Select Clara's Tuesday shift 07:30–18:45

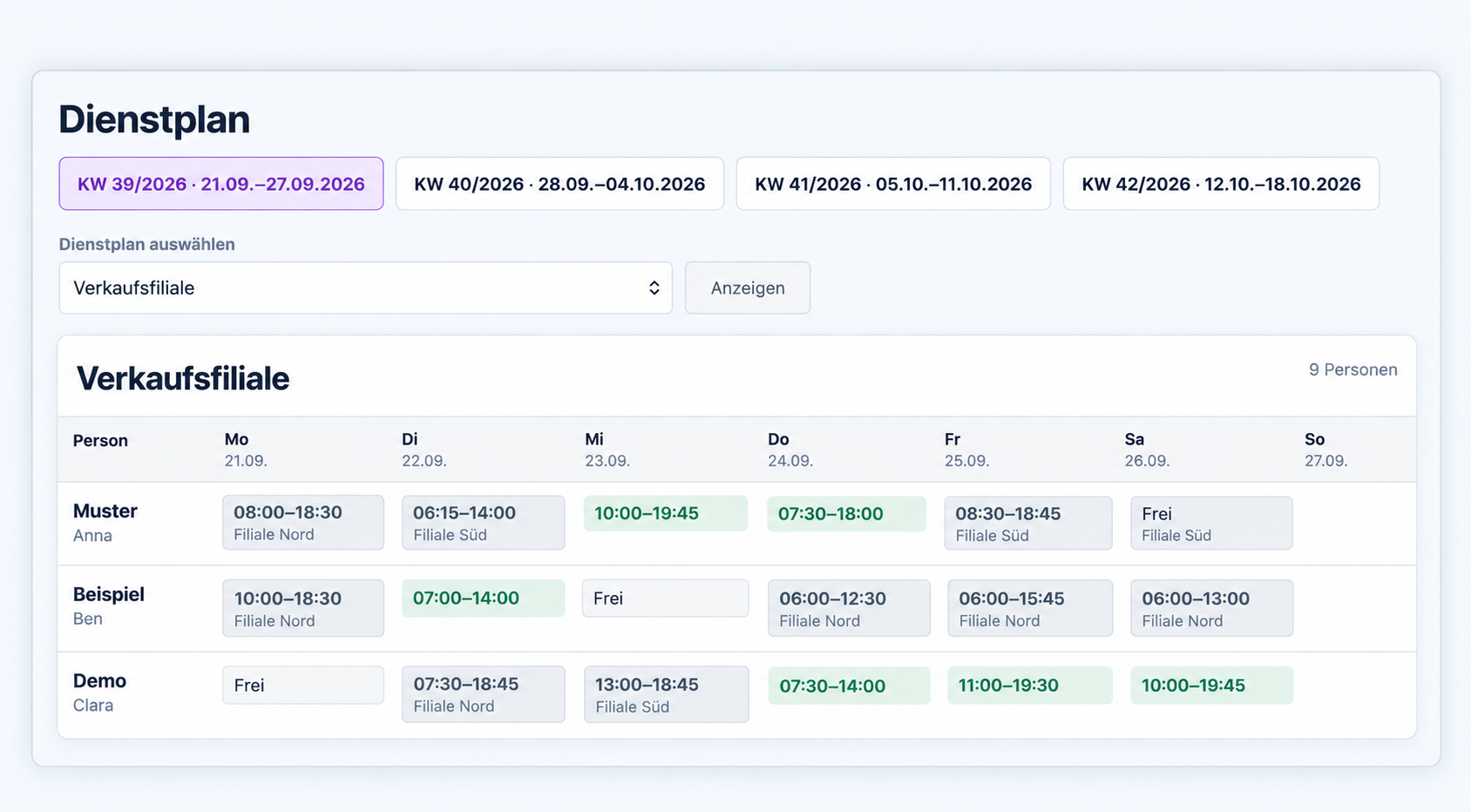coord(483,694)
